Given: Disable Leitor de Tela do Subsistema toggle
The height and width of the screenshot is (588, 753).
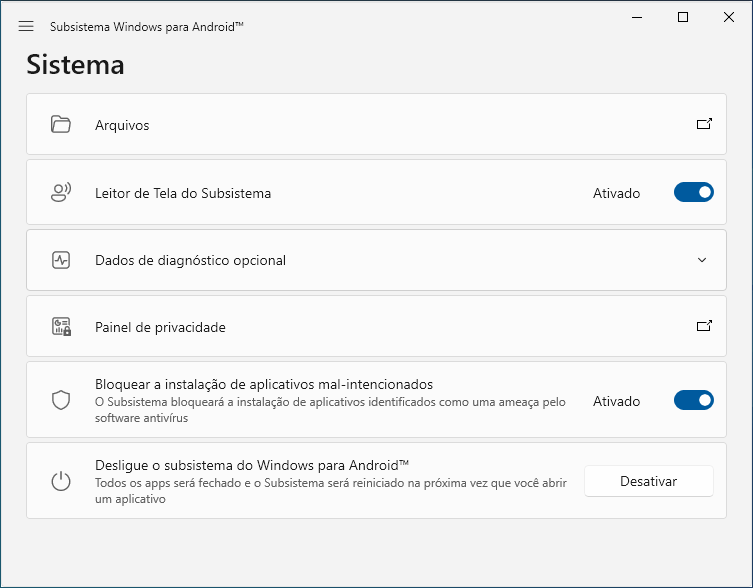Looking at the screenshot, I should pyautogui.click(x=693, y=192).
